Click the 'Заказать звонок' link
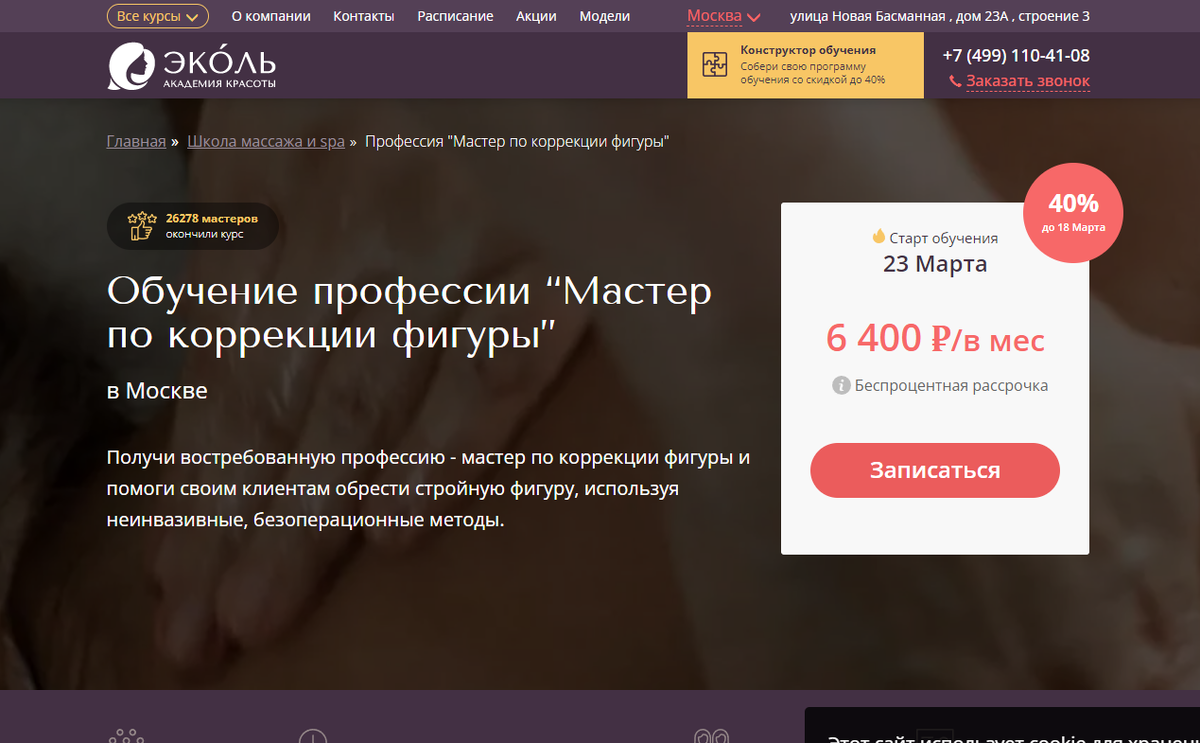 (x=1028, y=81)
